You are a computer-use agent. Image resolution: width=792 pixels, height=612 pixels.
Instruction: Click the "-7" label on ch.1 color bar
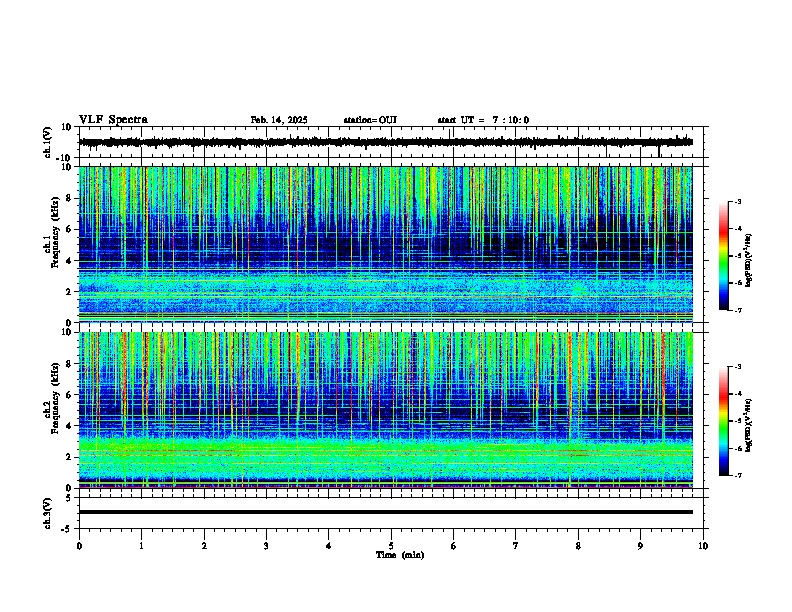point(737,310)
